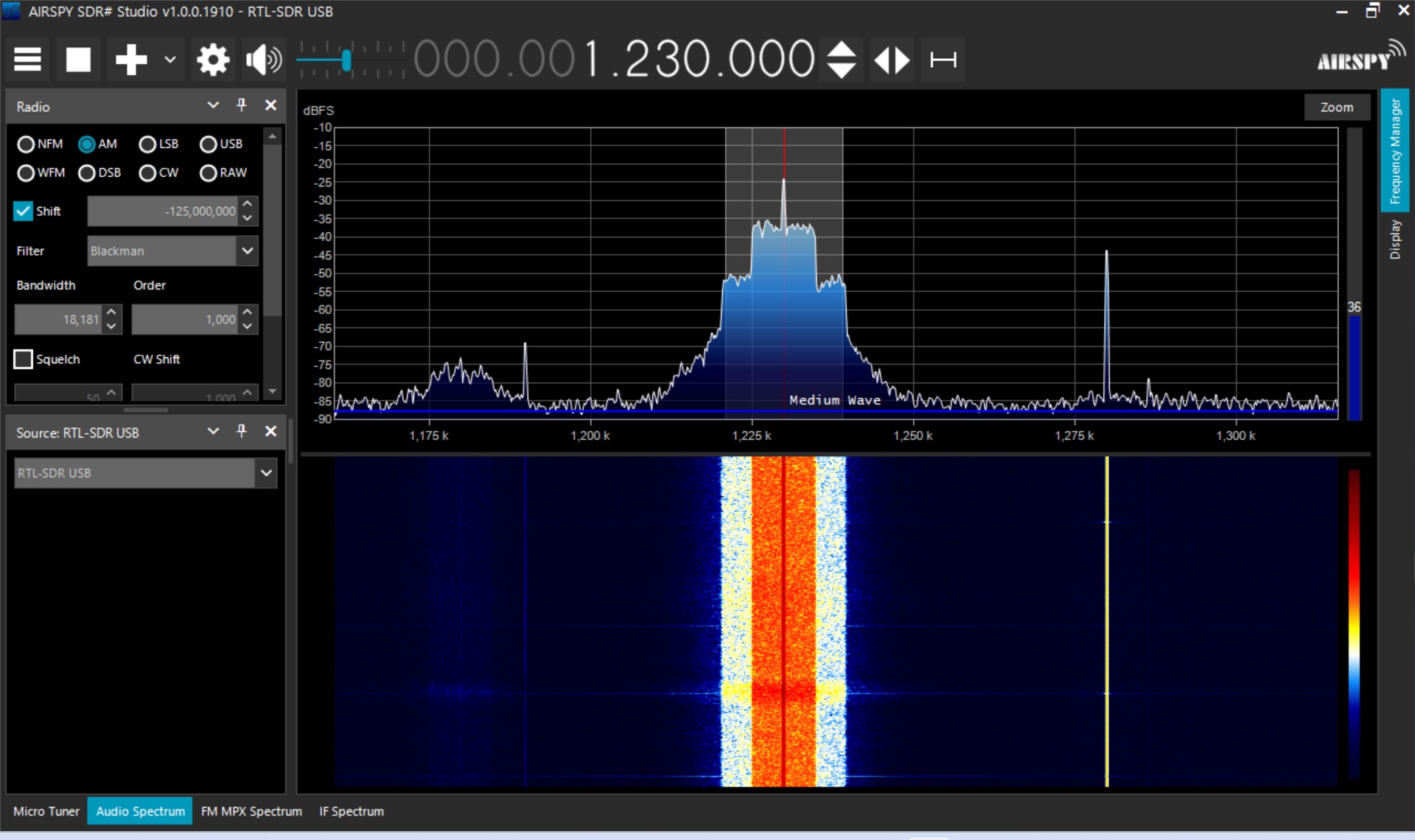Switch to the IF Spectrum tab
This screenshot has width=1415, height=840.
(x=351, y=811)
